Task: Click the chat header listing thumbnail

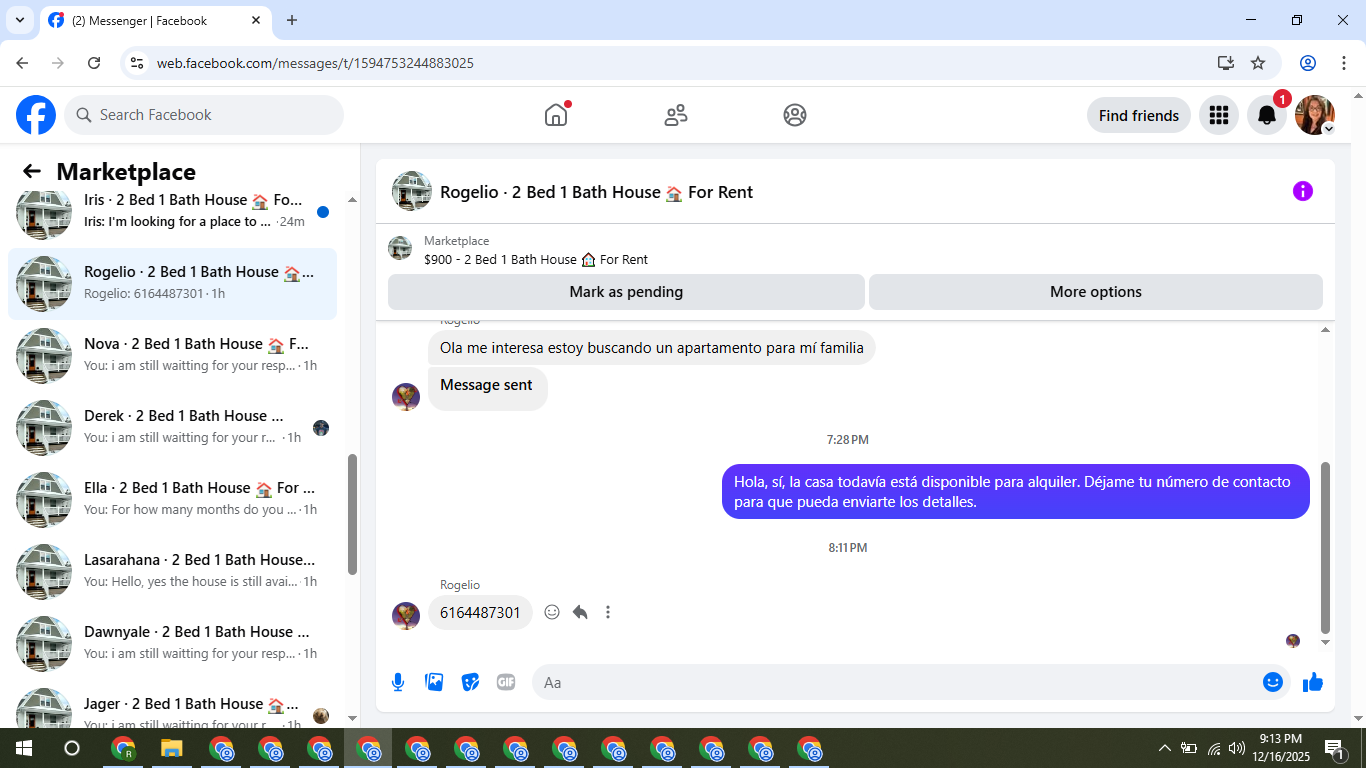Action: (412, 191)
